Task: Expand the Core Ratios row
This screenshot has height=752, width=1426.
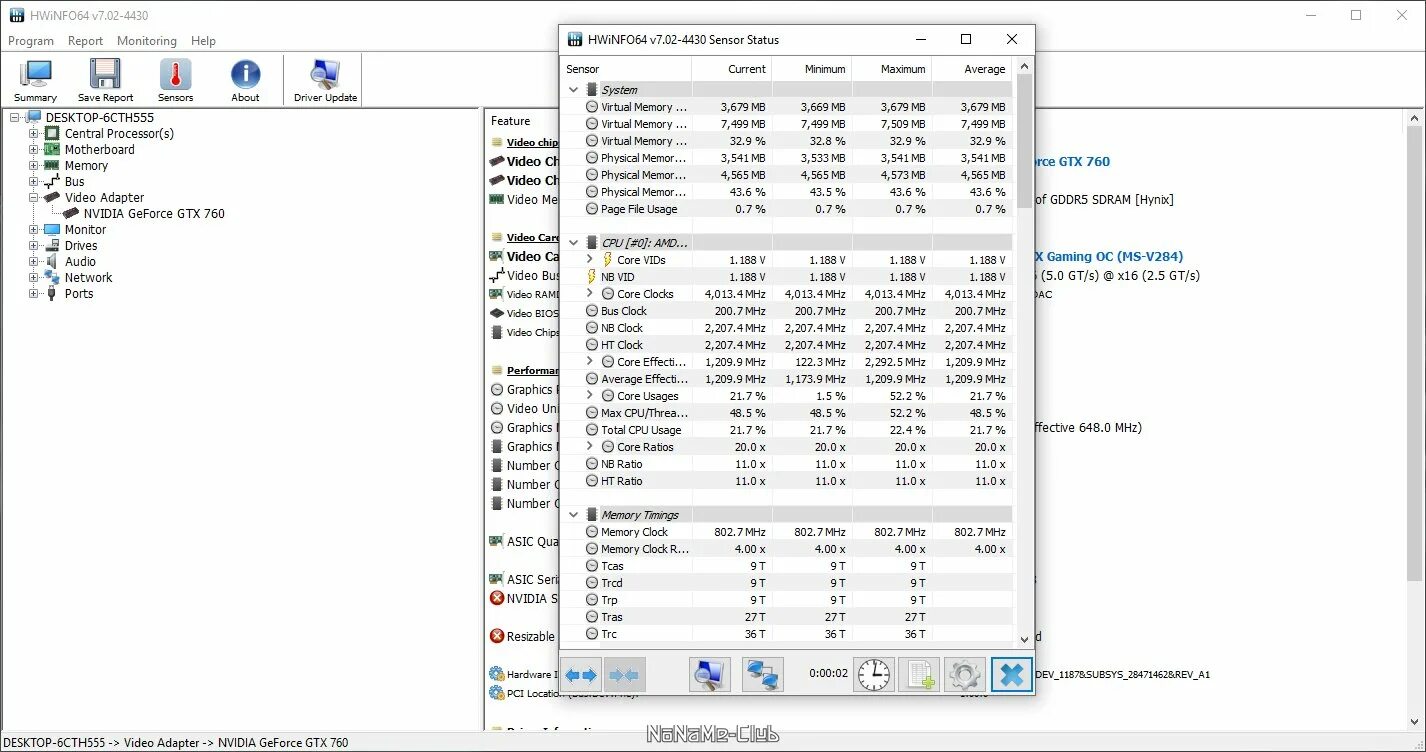Action: [x=590, y=447]
